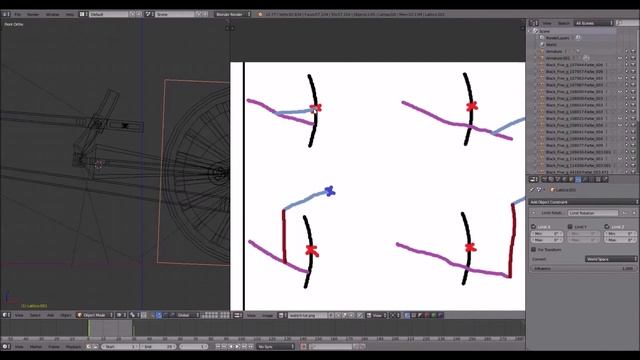Screen dimensions: 640x360
Task: Select the World row in outliner
Action: (x=551, y=44)
